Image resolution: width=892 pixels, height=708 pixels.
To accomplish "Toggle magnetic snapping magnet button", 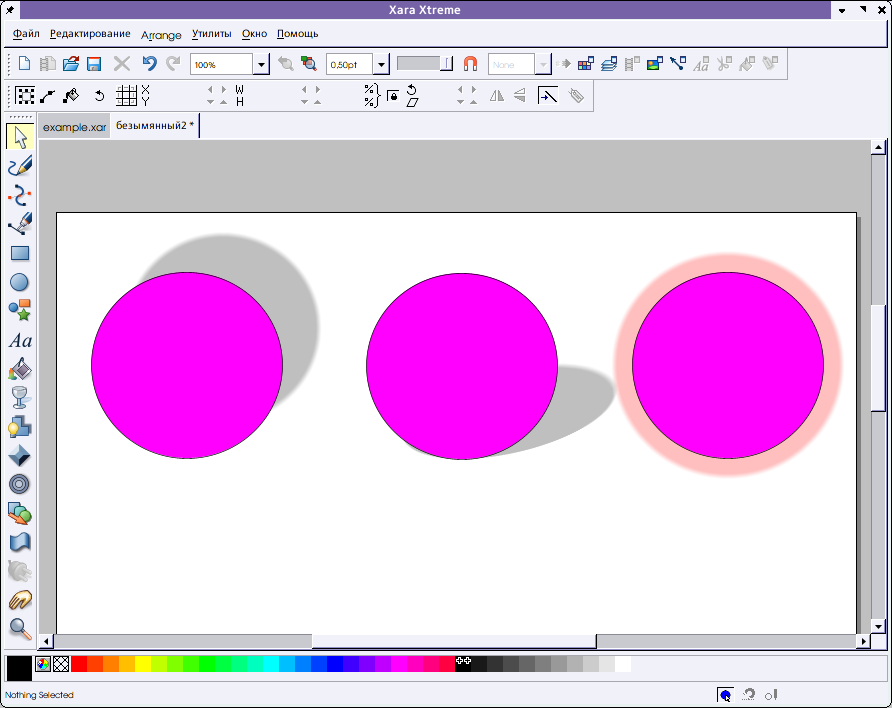I will pyautogui.click(x=470, y=64).
